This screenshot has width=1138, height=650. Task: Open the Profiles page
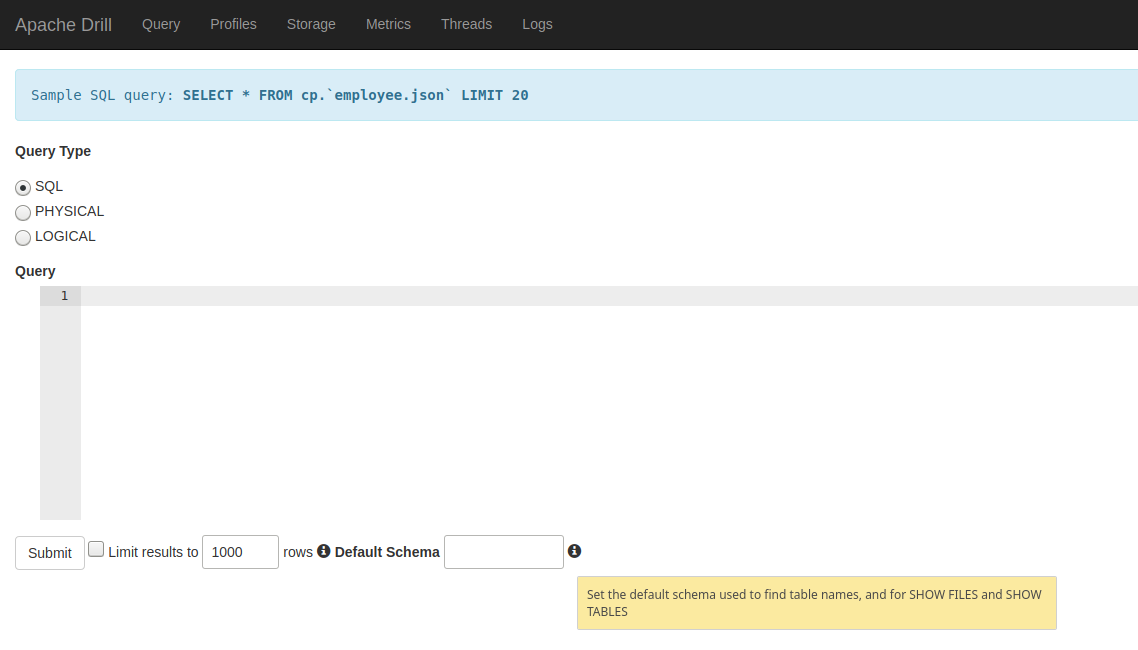pos(233,24)
